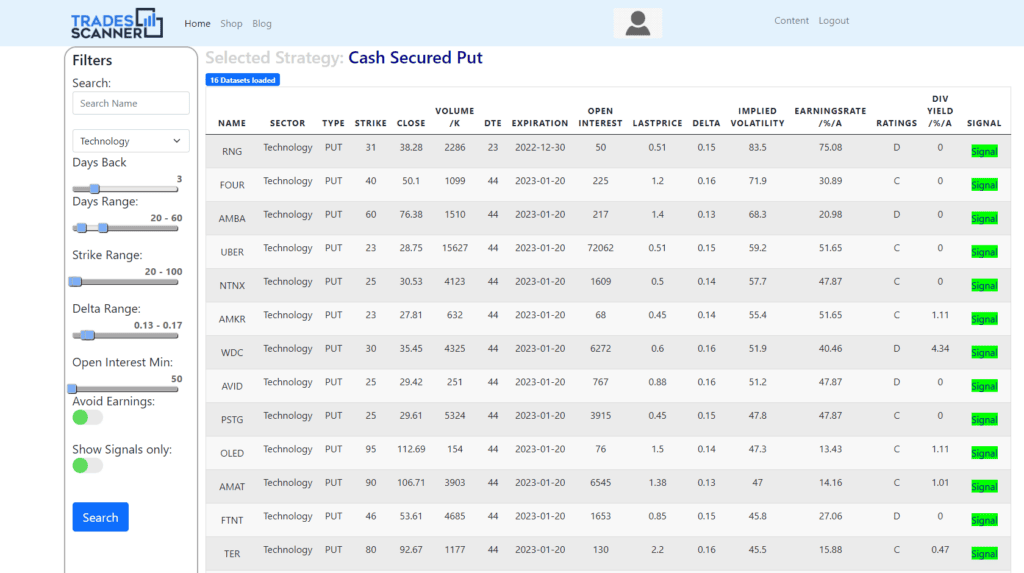Click the Signal badge in RNG row
This screenshot has height=573, width=1024.
pos(984,152)
